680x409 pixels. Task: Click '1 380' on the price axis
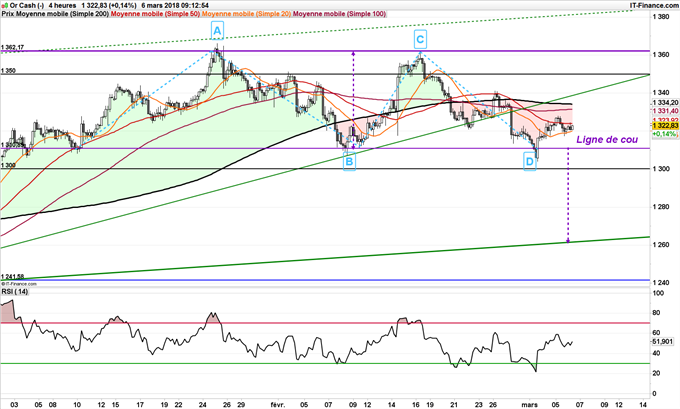click(x=660, y=17)
